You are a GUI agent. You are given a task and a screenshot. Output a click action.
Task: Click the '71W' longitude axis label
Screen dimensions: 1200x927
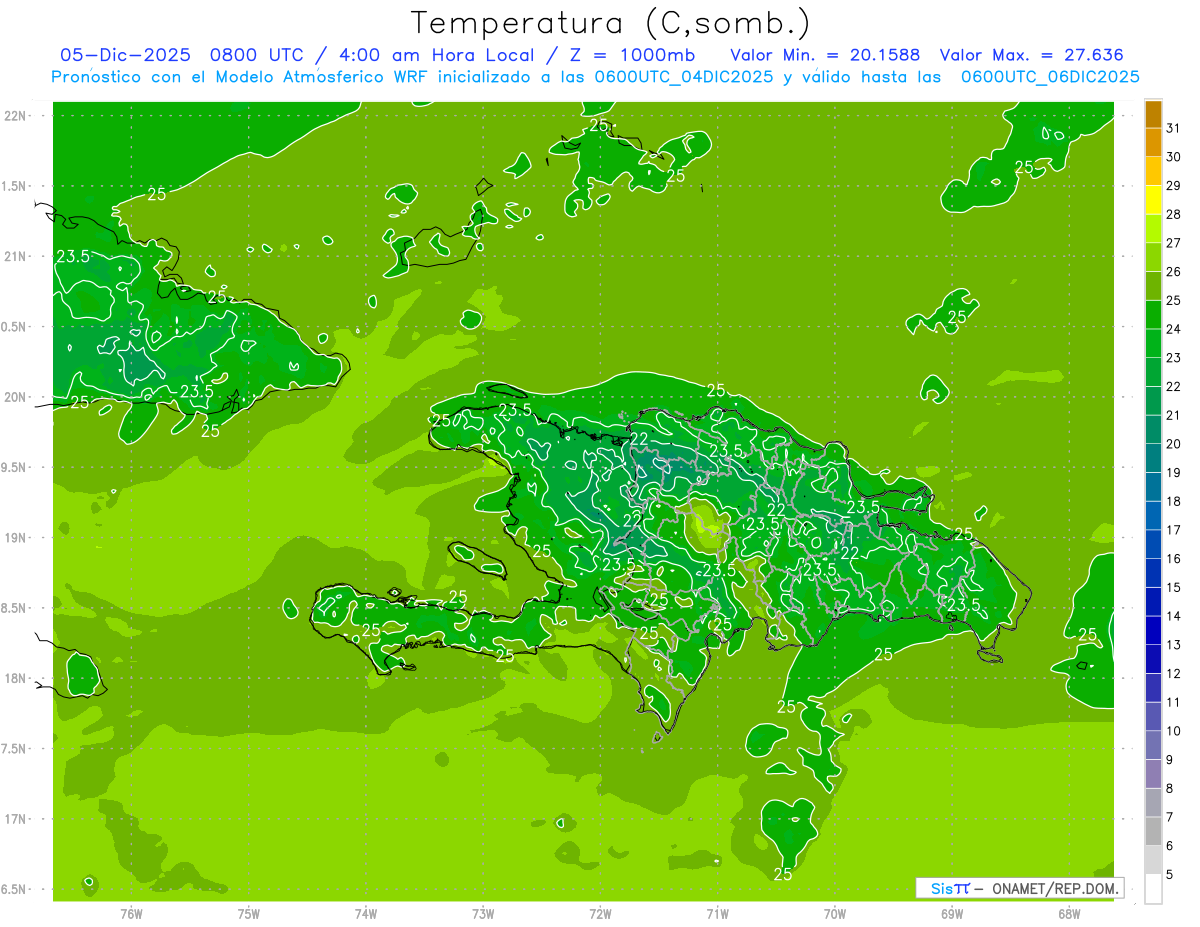pyautogui.click(x=717, y=914)
